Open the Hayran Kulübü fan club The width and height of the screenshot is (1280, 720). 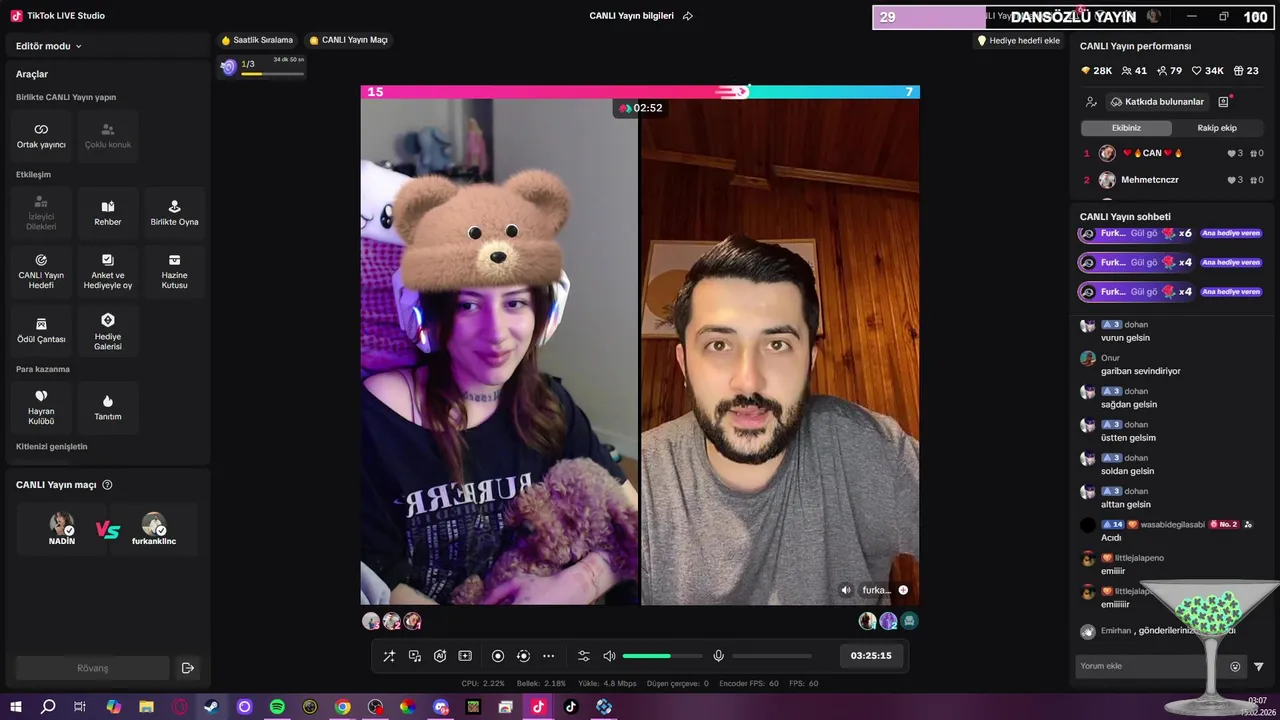coord(41,407)
